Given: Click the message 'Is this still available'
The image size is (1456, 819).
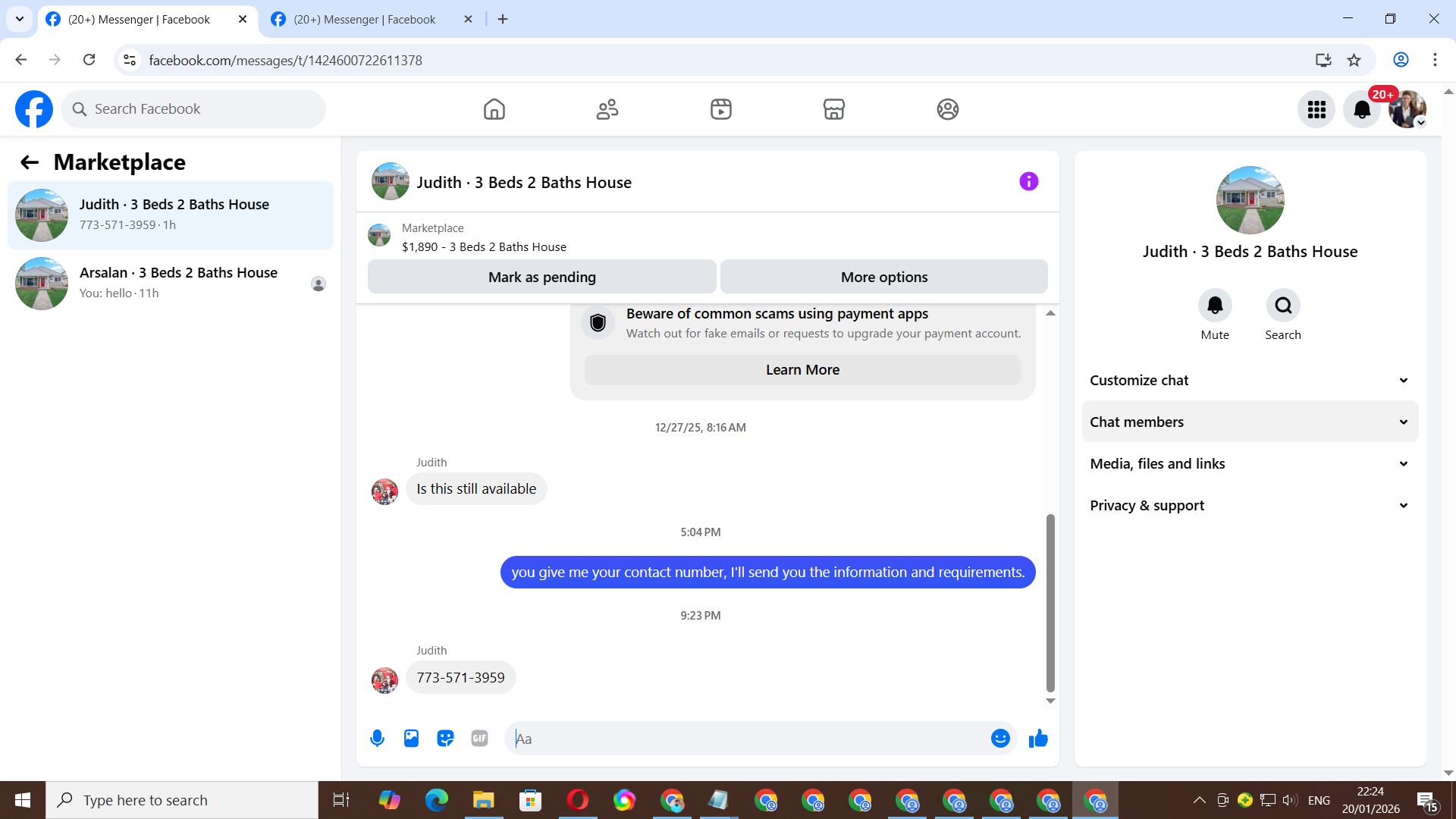Looking at the screenshot, I should pyautogui.click(x=476, y=489).
